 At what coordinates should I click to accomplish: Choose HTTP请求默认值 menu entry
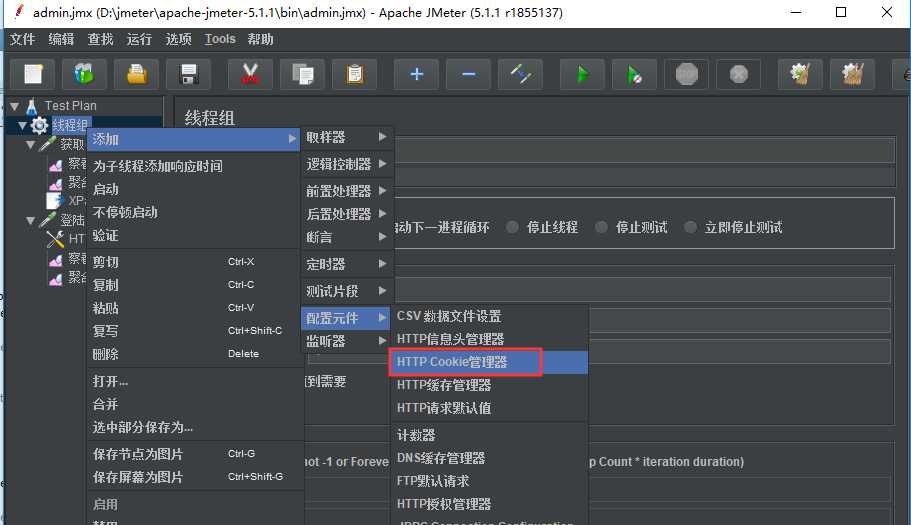pyautogui.click(x=488, y=408)
